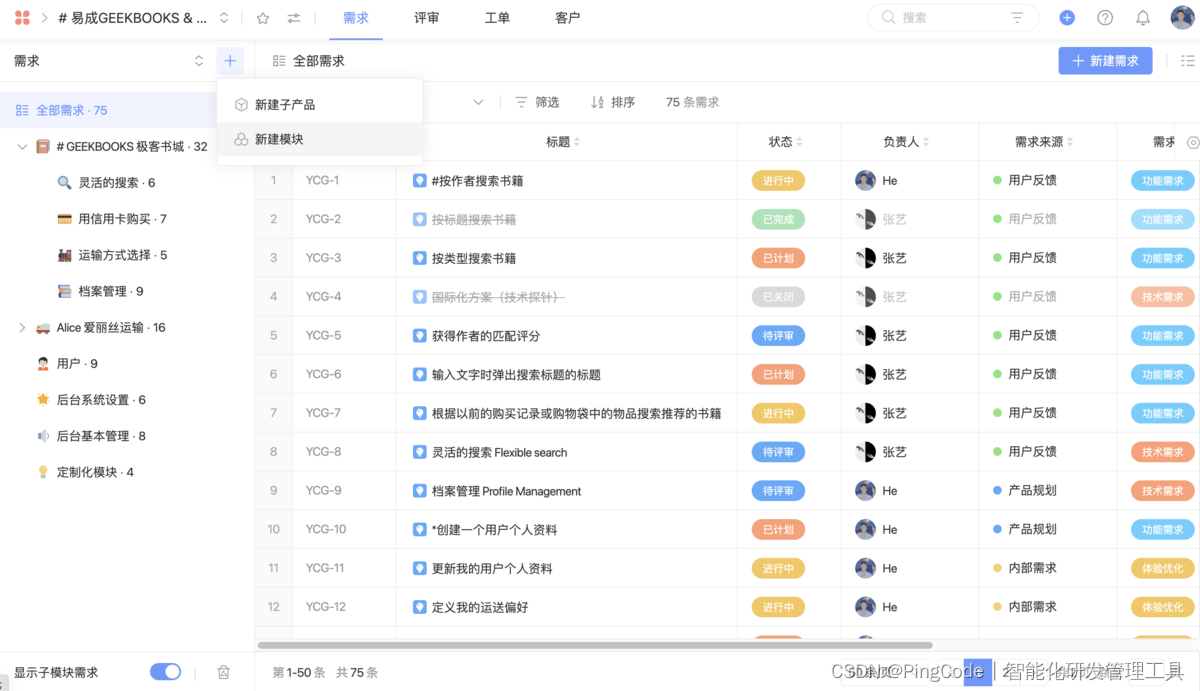Click 待评审 status tag of YCG-5
1200x691 pixels.
[778, 336]
